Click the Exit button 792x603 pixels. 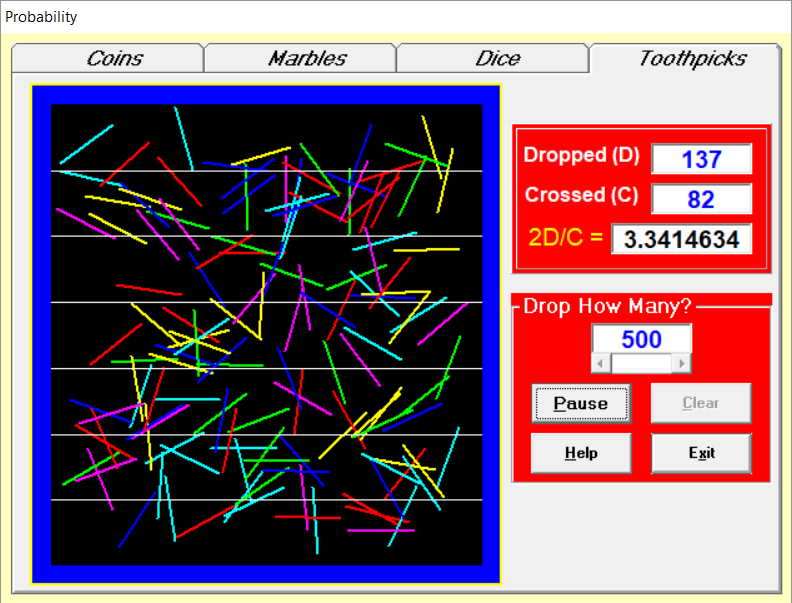tap(701, 453)
